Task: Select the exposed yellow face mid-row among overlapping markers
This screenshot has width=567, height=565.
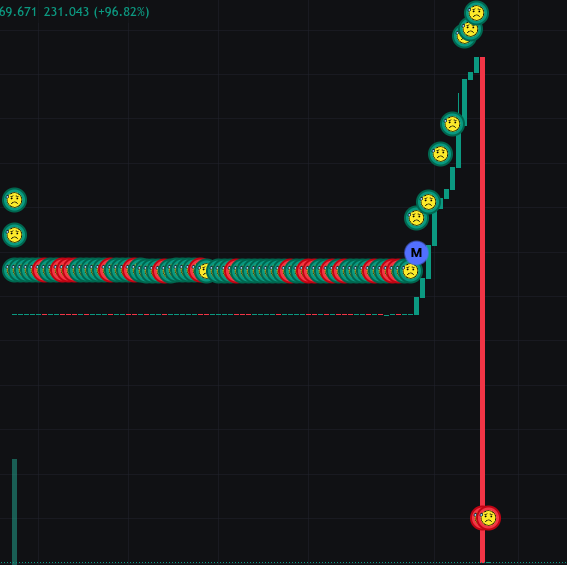Action: [205, 271]
